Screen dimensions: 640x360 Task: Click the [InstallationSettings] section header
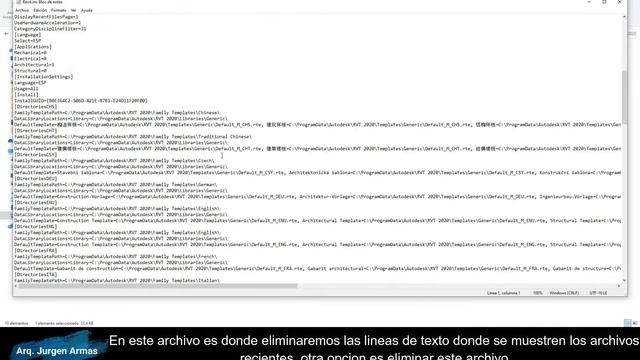coord(43,77)
